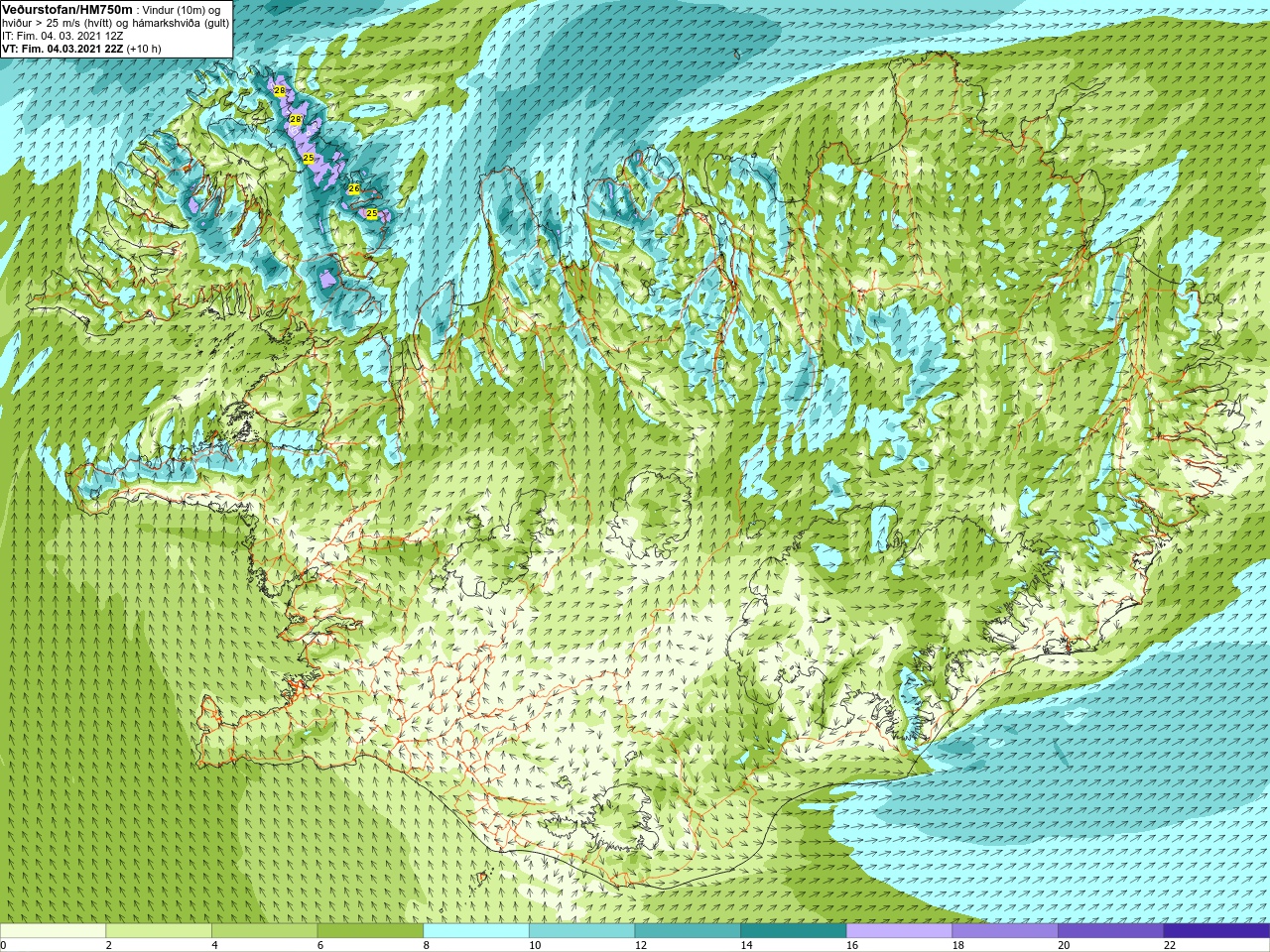Viewport: 1270px width, 952px height.
Task: Select the 8–10 m/s pale cyan legend swatch
Action: pyautogui.click(x=476, y=931)
